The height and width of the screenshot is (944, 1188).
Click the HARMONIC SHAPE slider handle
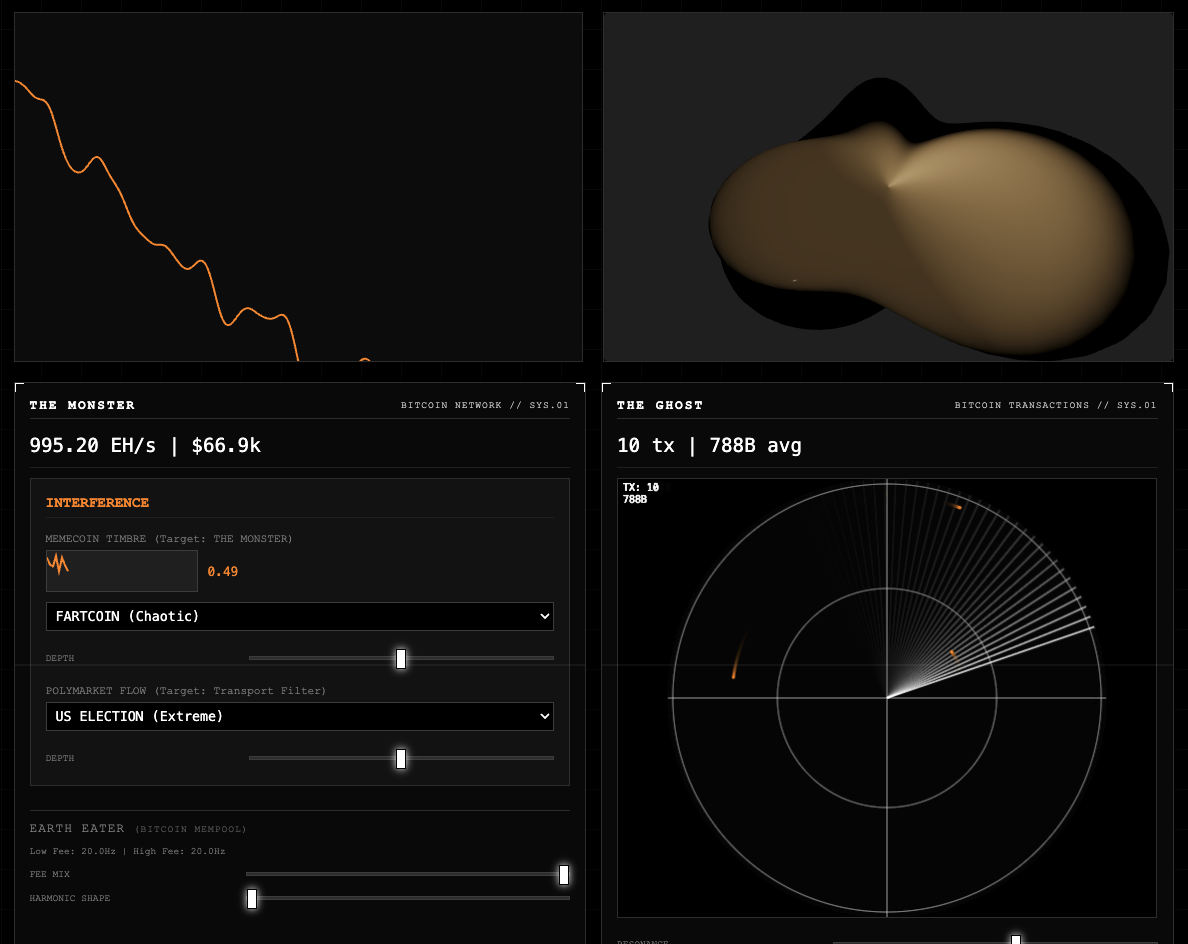[x=252, y=899]
